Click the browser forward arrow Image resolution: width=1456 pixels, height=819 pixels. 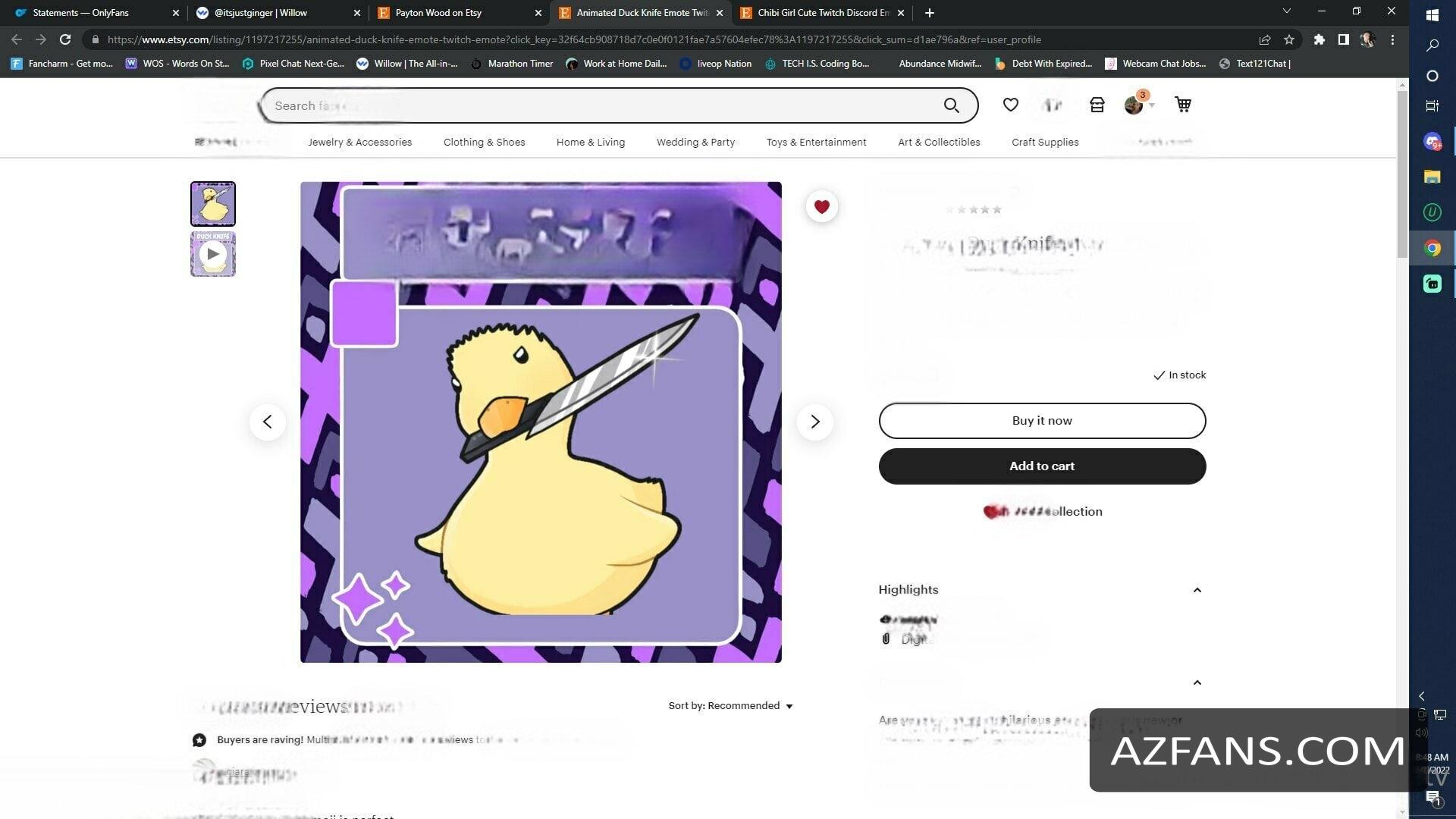pyautogui.click(x=41, y=39)
